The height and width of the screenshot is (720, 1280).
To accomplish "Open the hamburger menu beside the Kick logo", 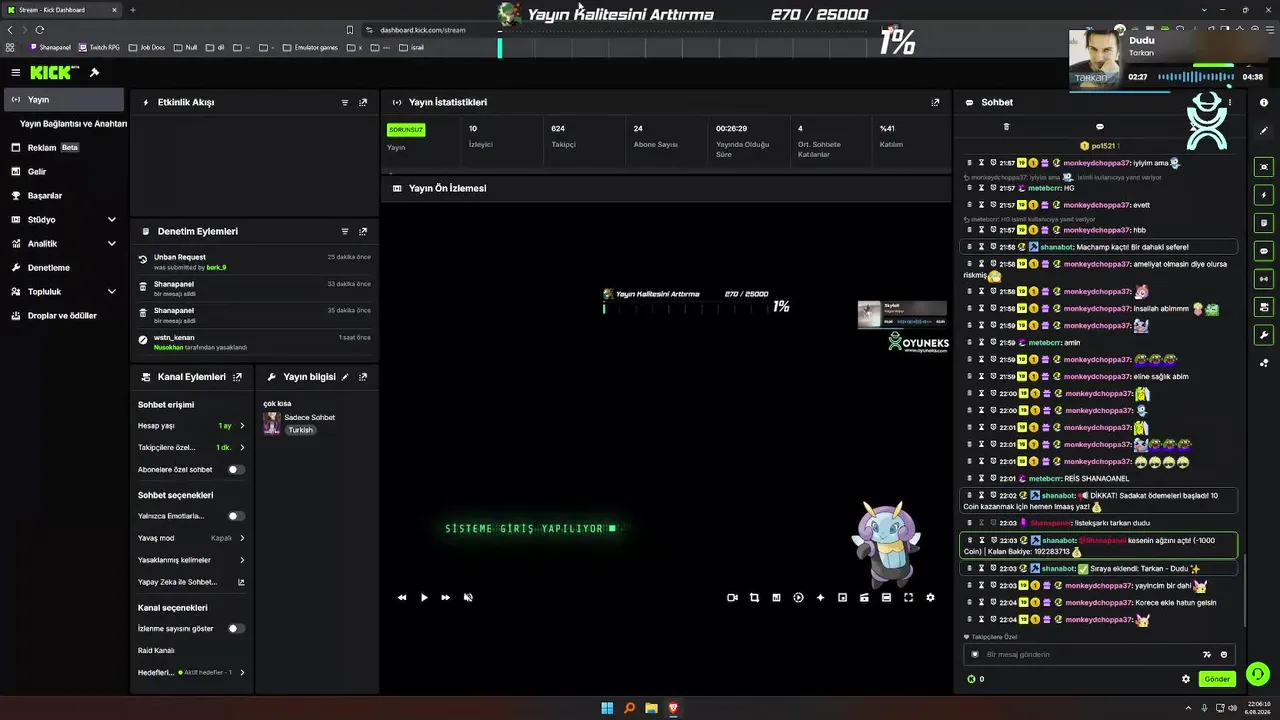I will click(15, 72).
